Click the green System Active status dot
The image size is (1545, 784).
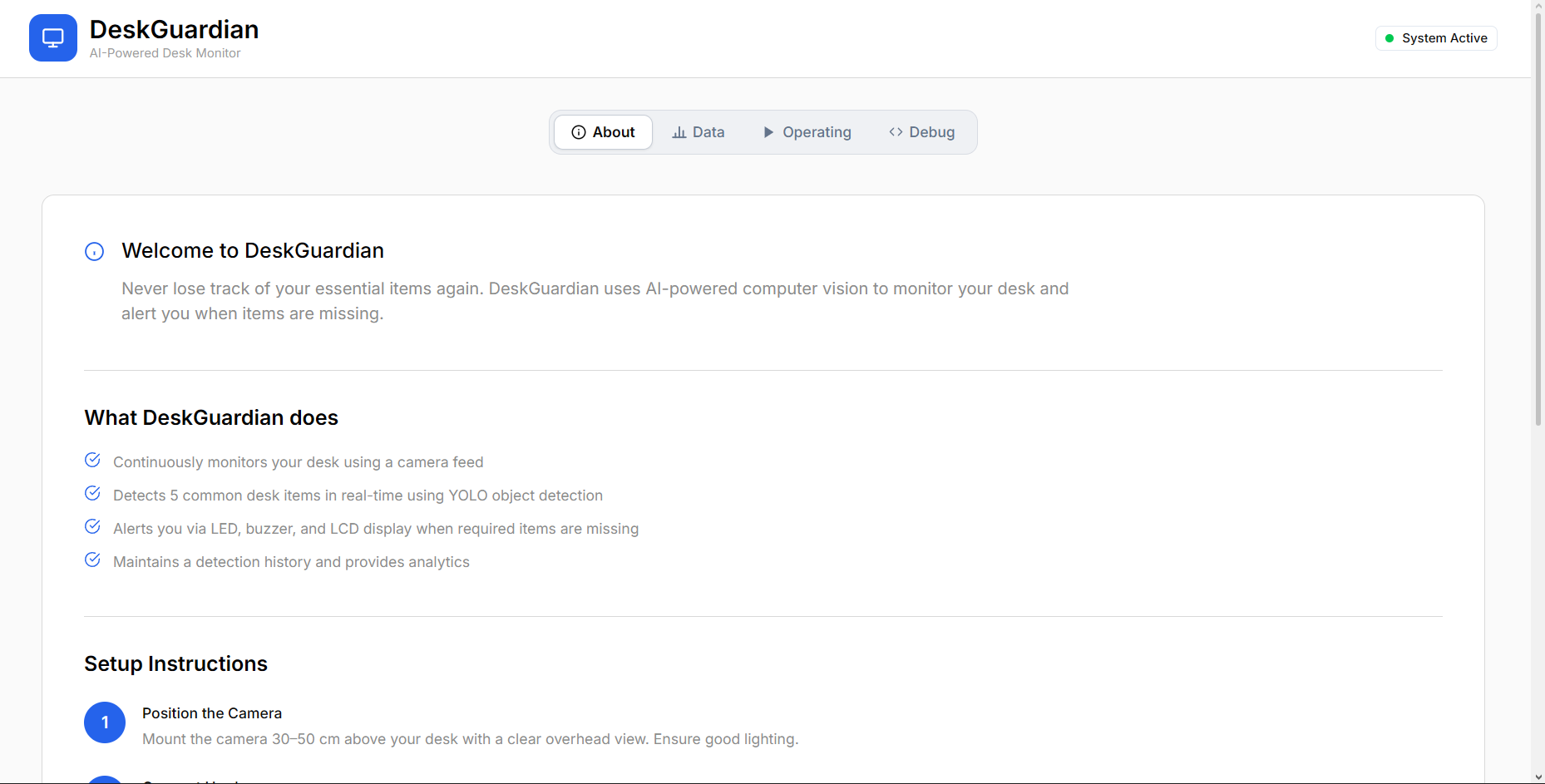tap(1390, 38)
